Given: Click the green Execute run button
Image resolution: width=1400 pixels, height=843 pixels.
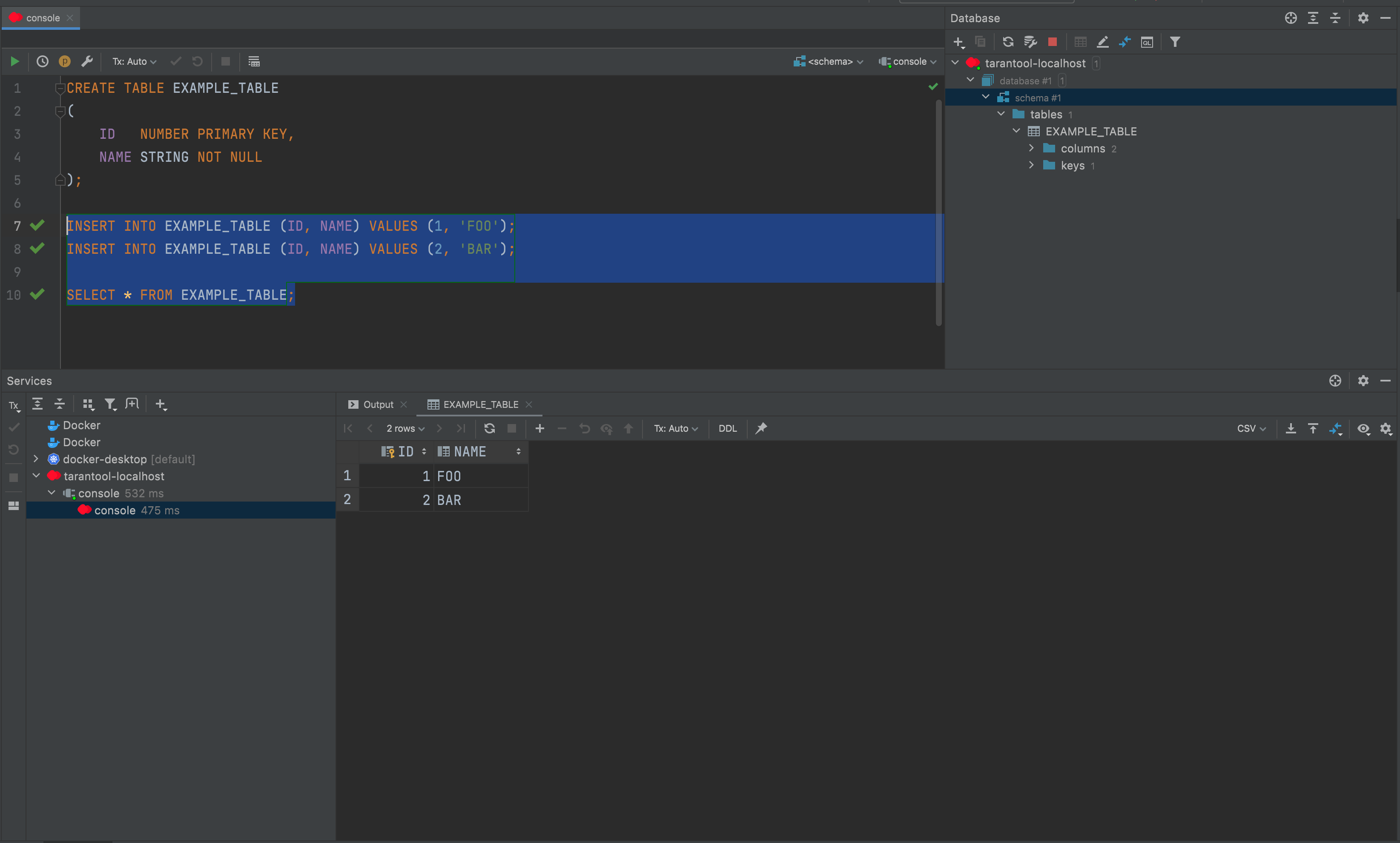Looking at the screenshot, I should [15, 61].
